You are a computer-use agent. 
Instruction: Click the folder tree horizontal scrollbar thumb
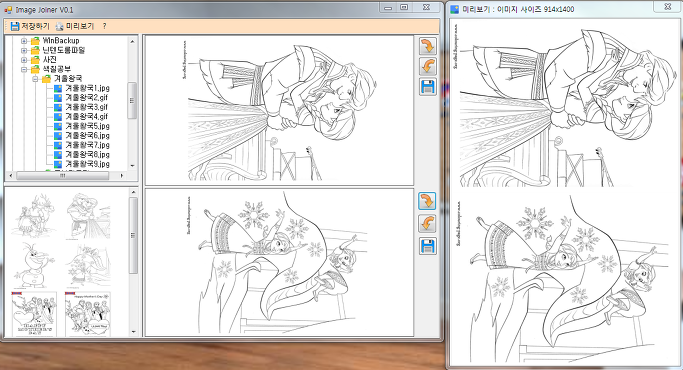[x=63, y=175]
